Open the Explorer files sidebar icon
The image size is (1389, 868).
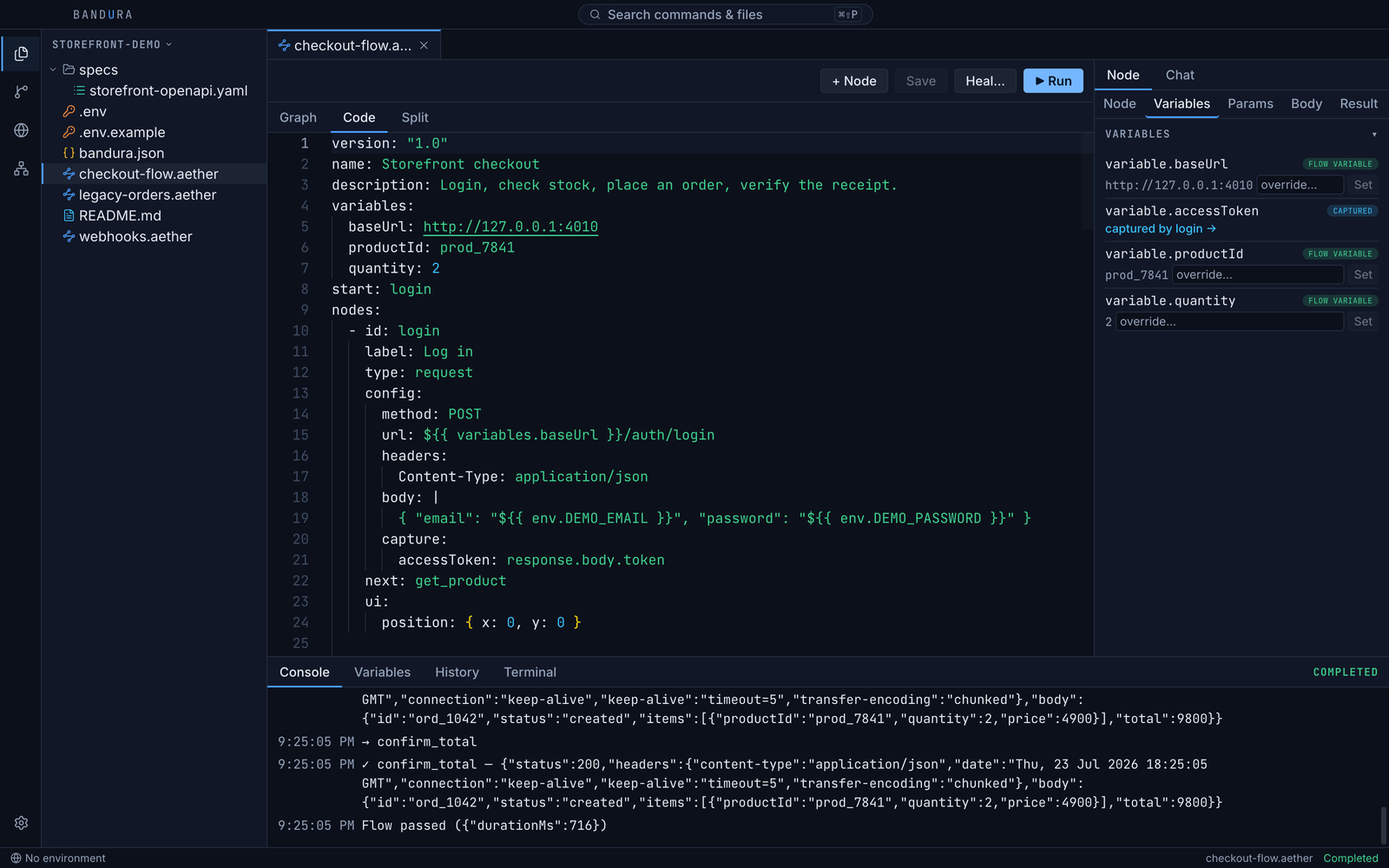click(x=21, y=54)
